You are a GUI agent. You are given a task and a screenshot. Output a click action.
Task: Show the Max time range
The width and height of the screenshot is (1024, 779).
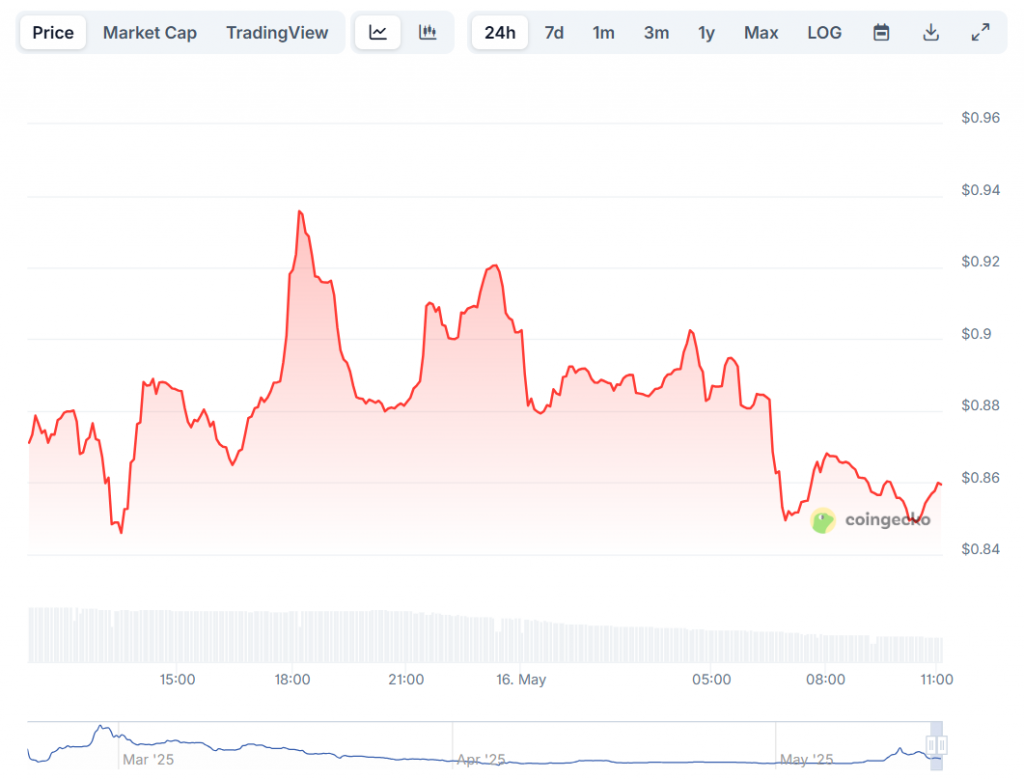(x=761, y=33)
